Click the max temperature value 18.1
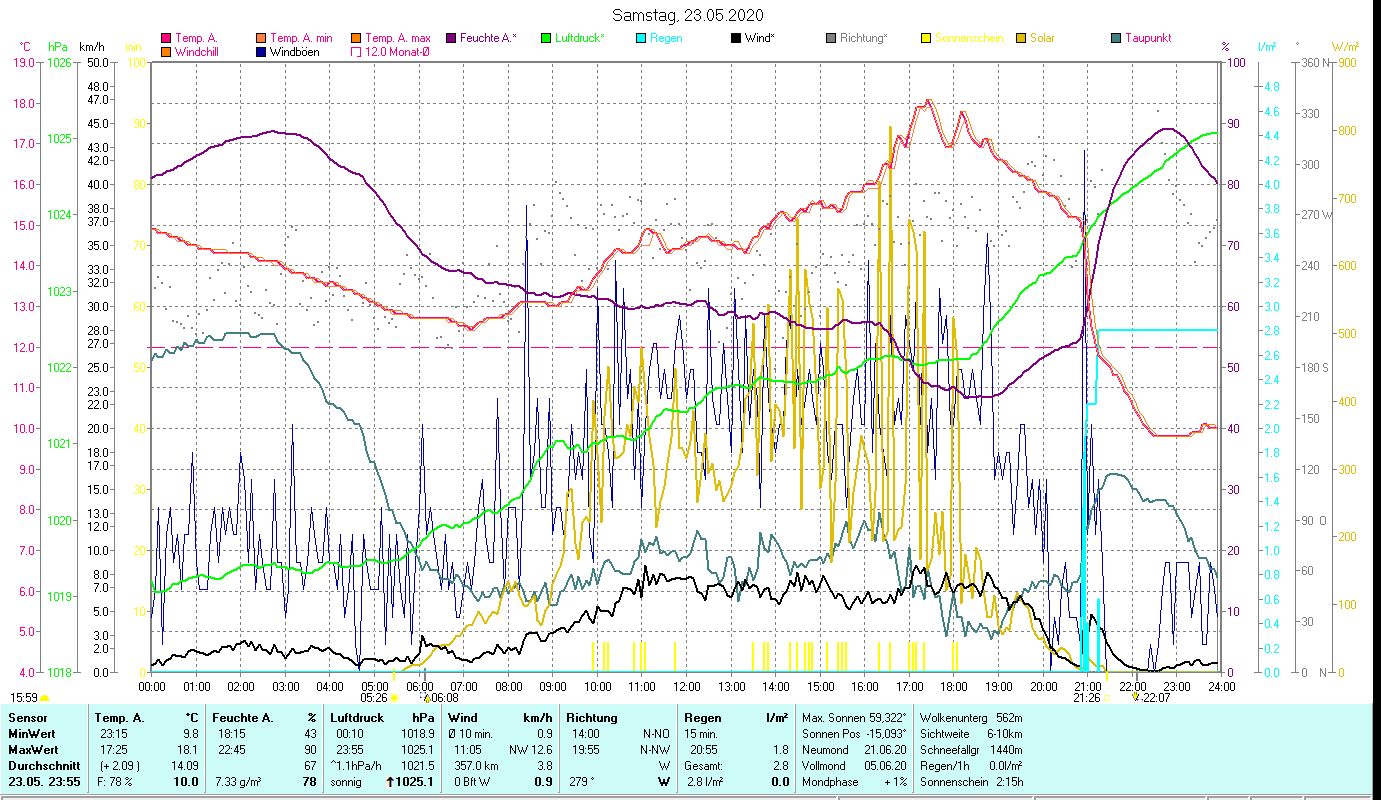 click(188, 750)
